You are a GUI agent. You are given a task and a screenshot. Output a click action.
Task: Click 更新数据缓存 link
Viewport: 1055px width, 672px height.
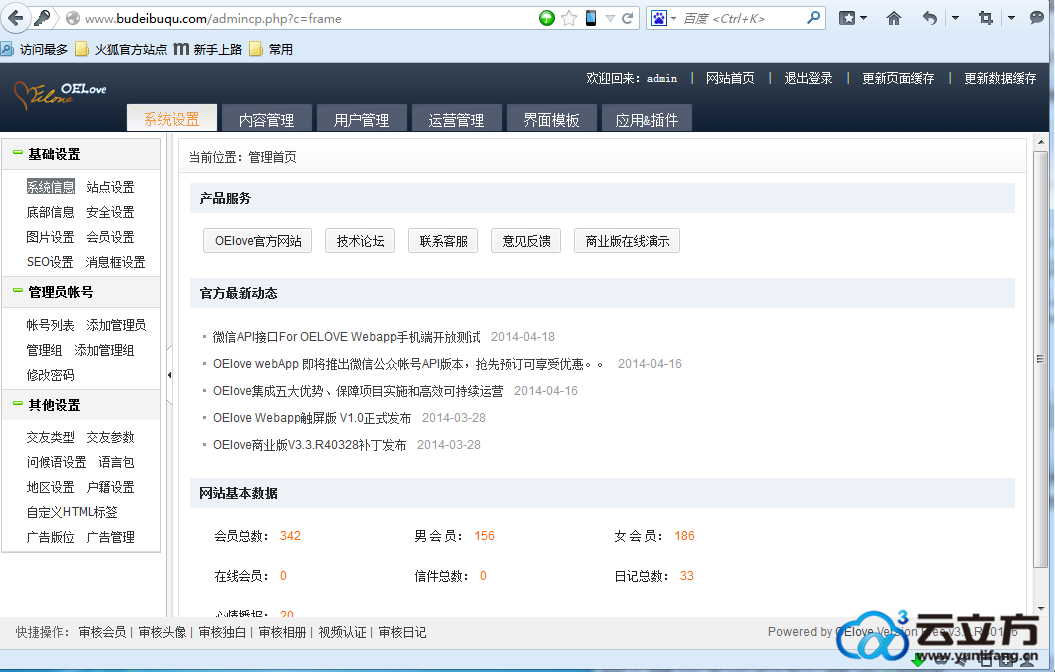(1000, 78)
